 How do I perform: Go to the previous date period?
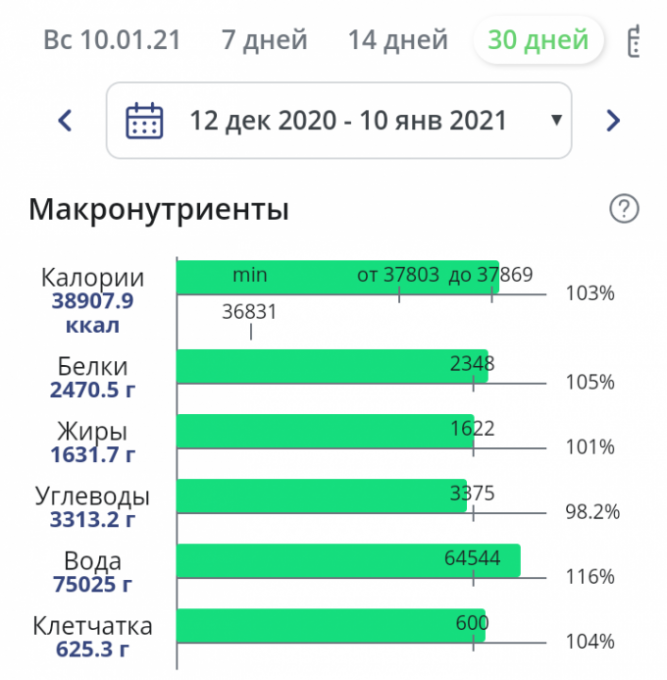point(65,122)
